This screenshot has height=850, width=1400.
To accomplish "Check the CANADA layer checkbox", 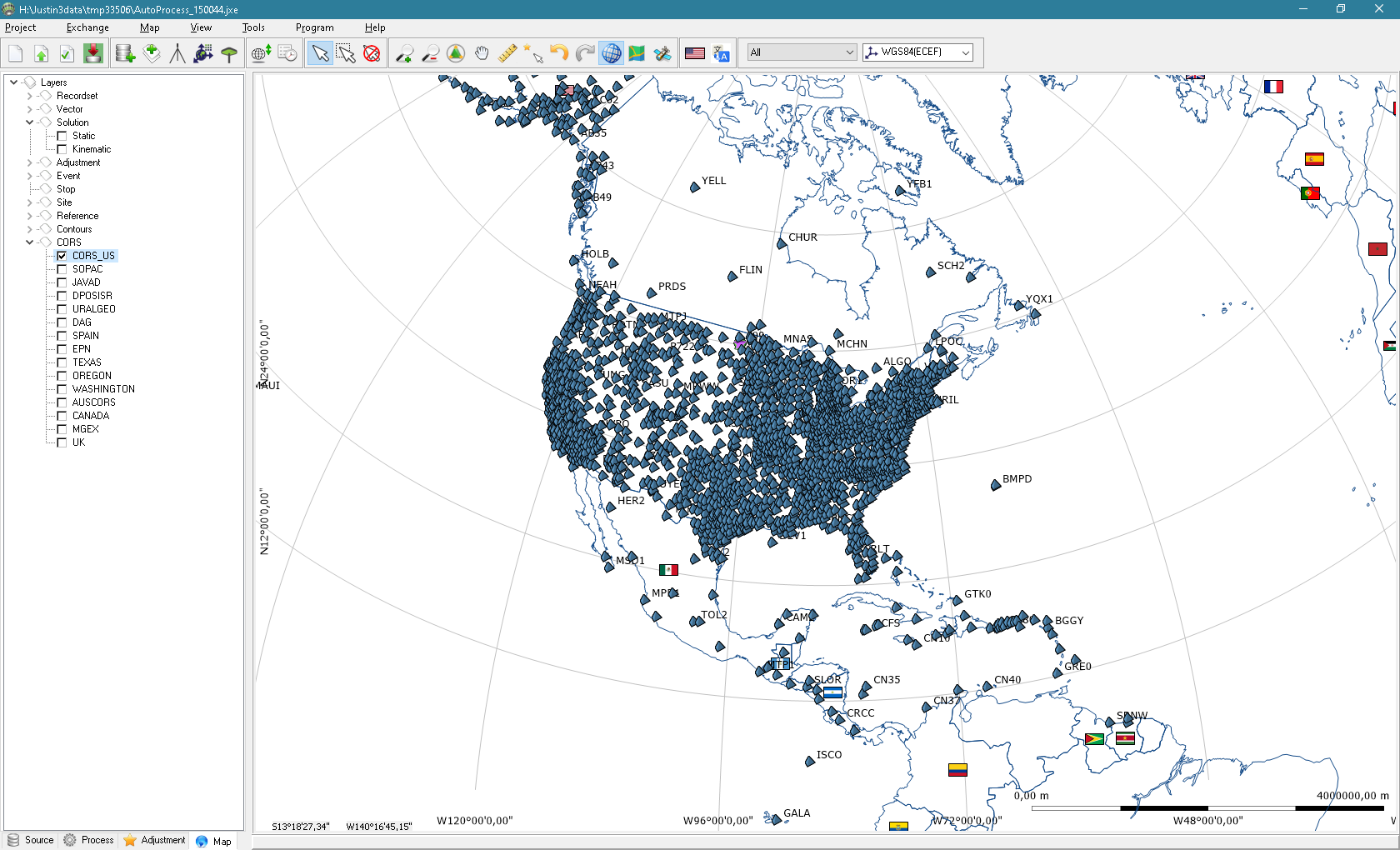I will [x=62, y=416].
